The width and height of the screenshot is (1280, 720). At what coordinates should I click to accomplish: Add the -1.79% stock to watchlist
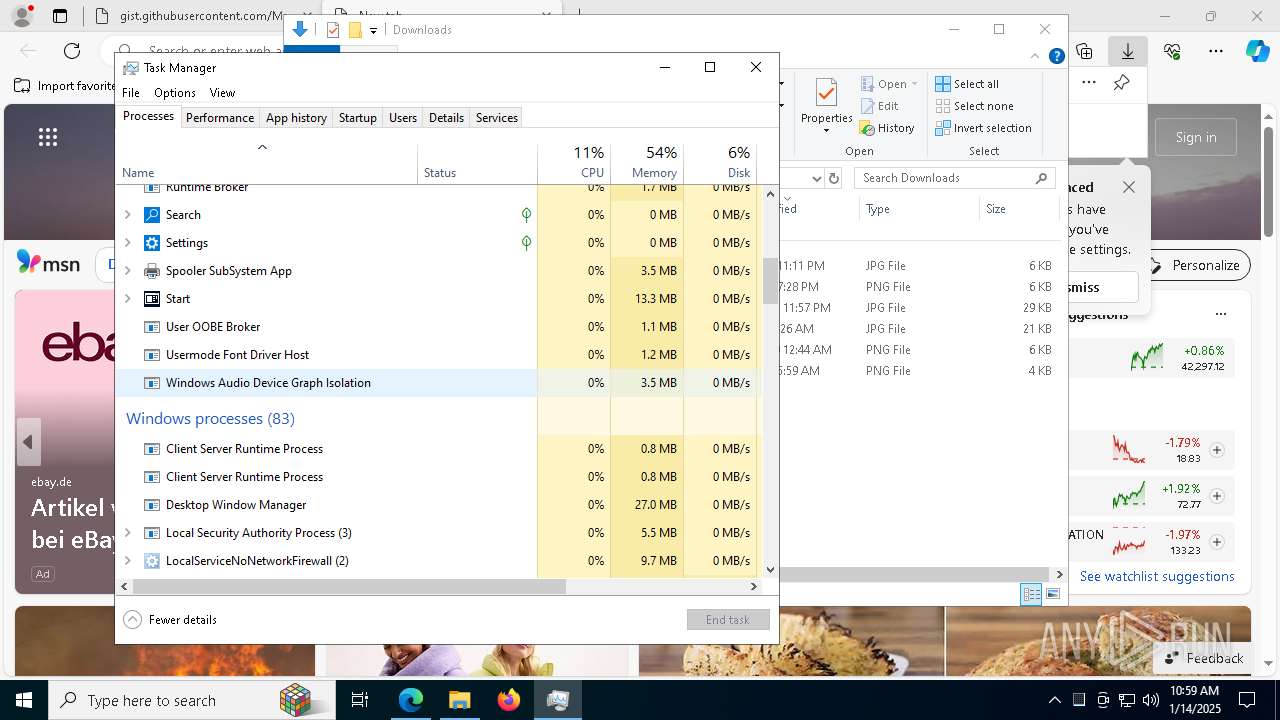pos(1217,450)
